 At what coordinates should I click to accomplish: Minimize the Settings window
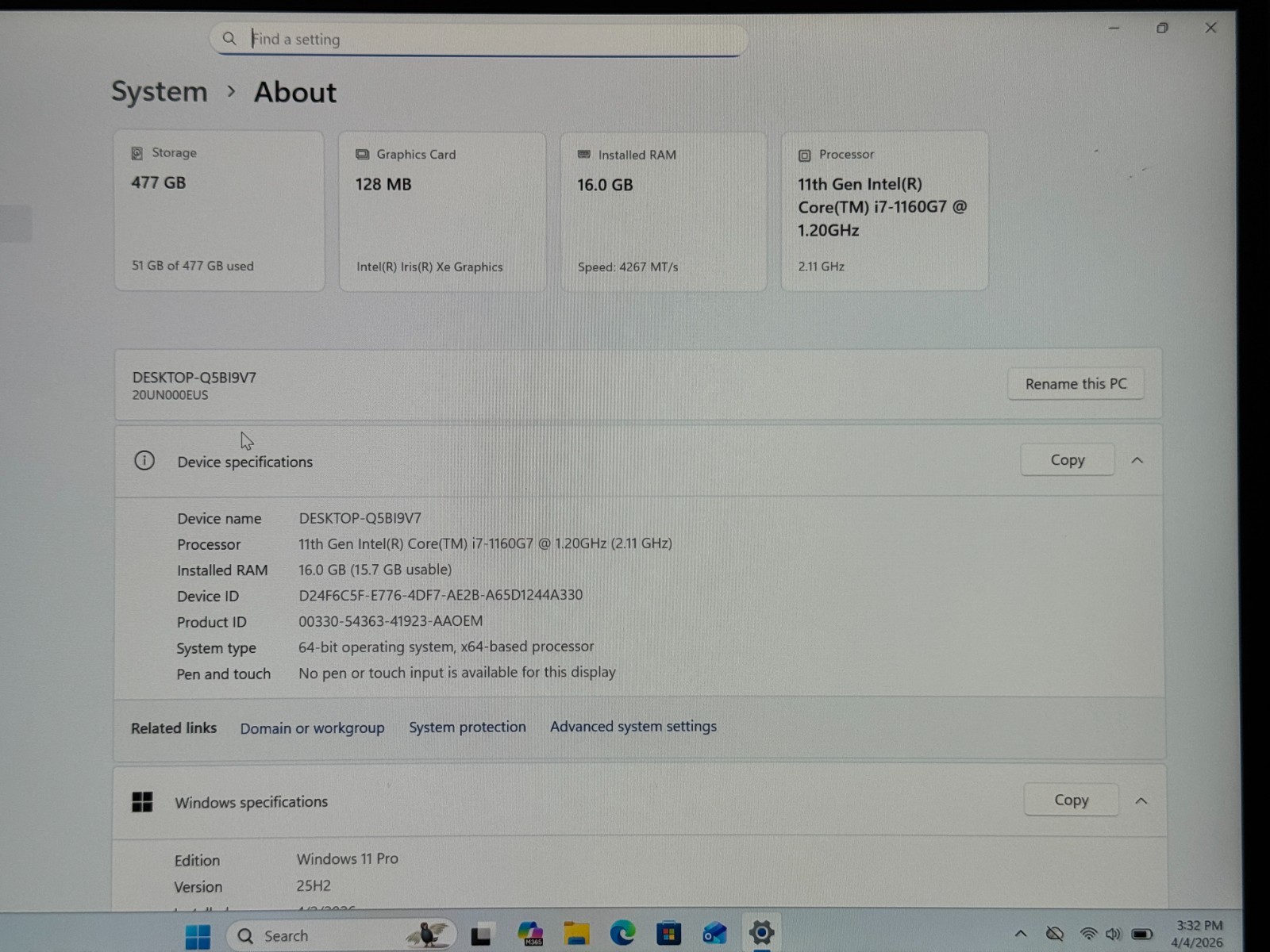[x=1114, y=28]
